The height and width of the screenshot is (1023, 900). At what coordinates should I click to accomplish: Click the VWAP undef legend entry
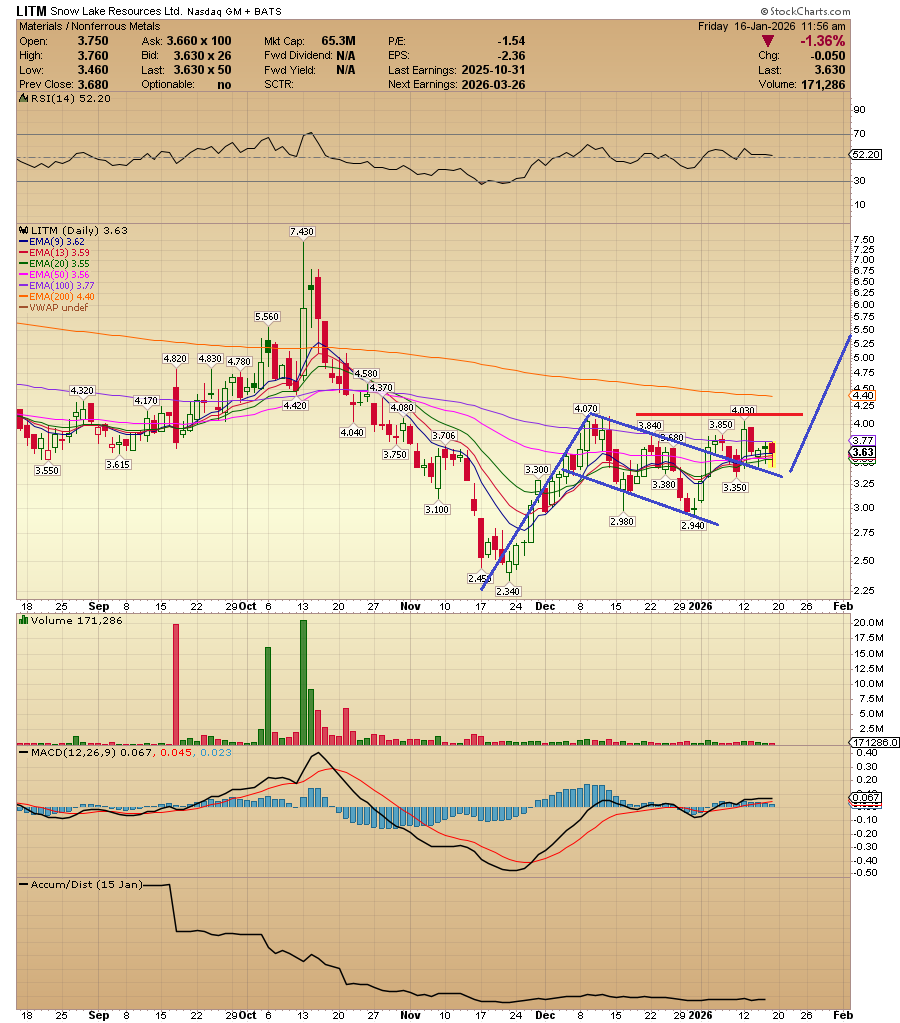pos(54,307)
